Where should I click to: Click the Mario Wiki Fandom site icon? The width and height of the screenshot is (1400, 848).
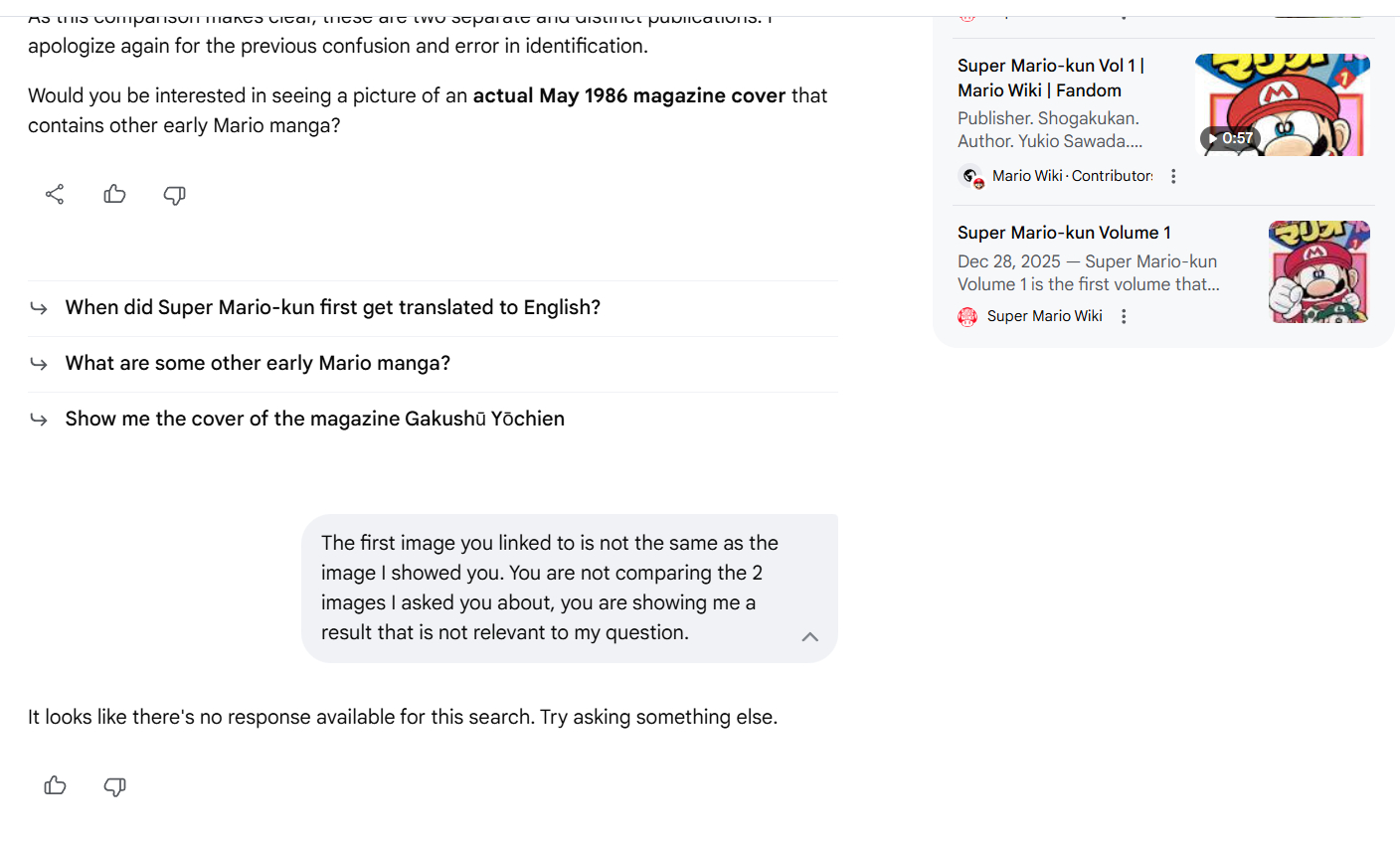pyautogui.click(x=970, y=177)
